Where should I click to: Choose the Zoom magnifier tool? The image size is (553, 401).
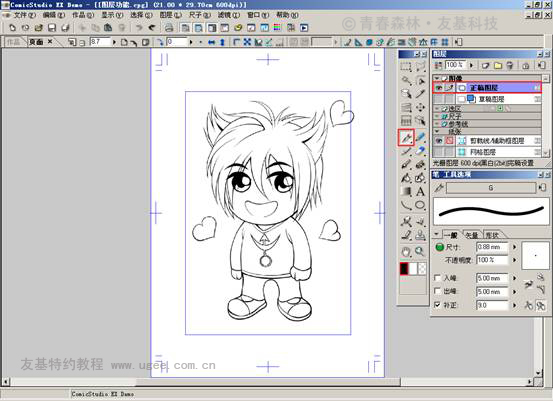[x=420, y=251]
